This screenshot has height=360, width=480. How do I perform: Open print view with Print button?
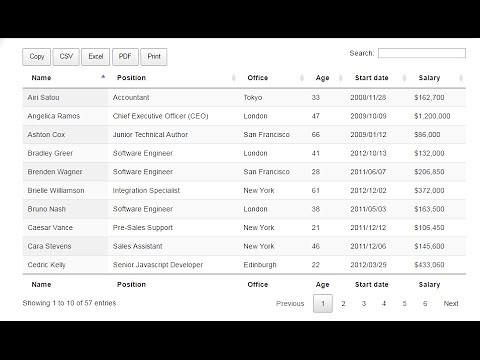(x=154, y=57)
